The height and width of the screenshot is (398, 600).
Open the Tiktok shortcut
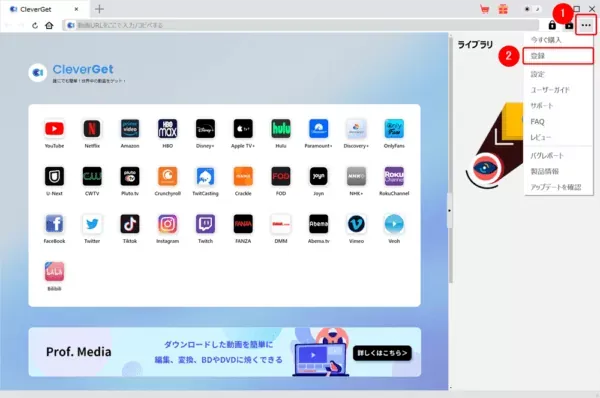pyautogui.click(x=130, y=224)
